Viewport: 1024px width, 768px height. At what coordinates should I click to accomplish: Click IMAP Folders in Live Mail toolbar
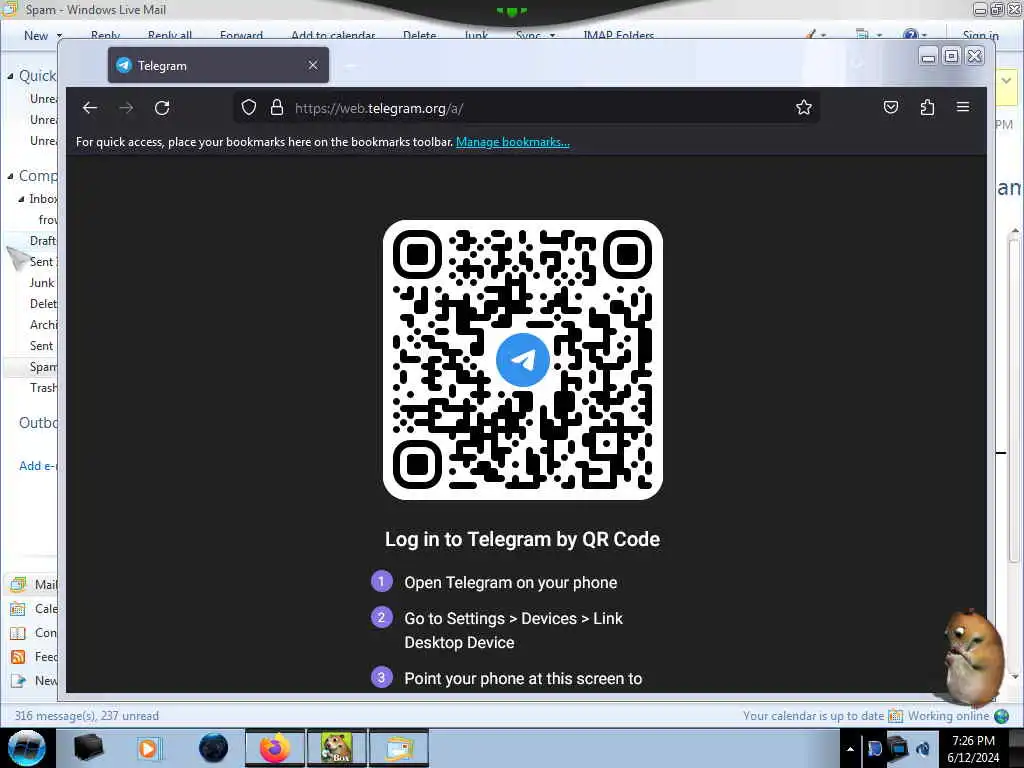tap(618, 35)
